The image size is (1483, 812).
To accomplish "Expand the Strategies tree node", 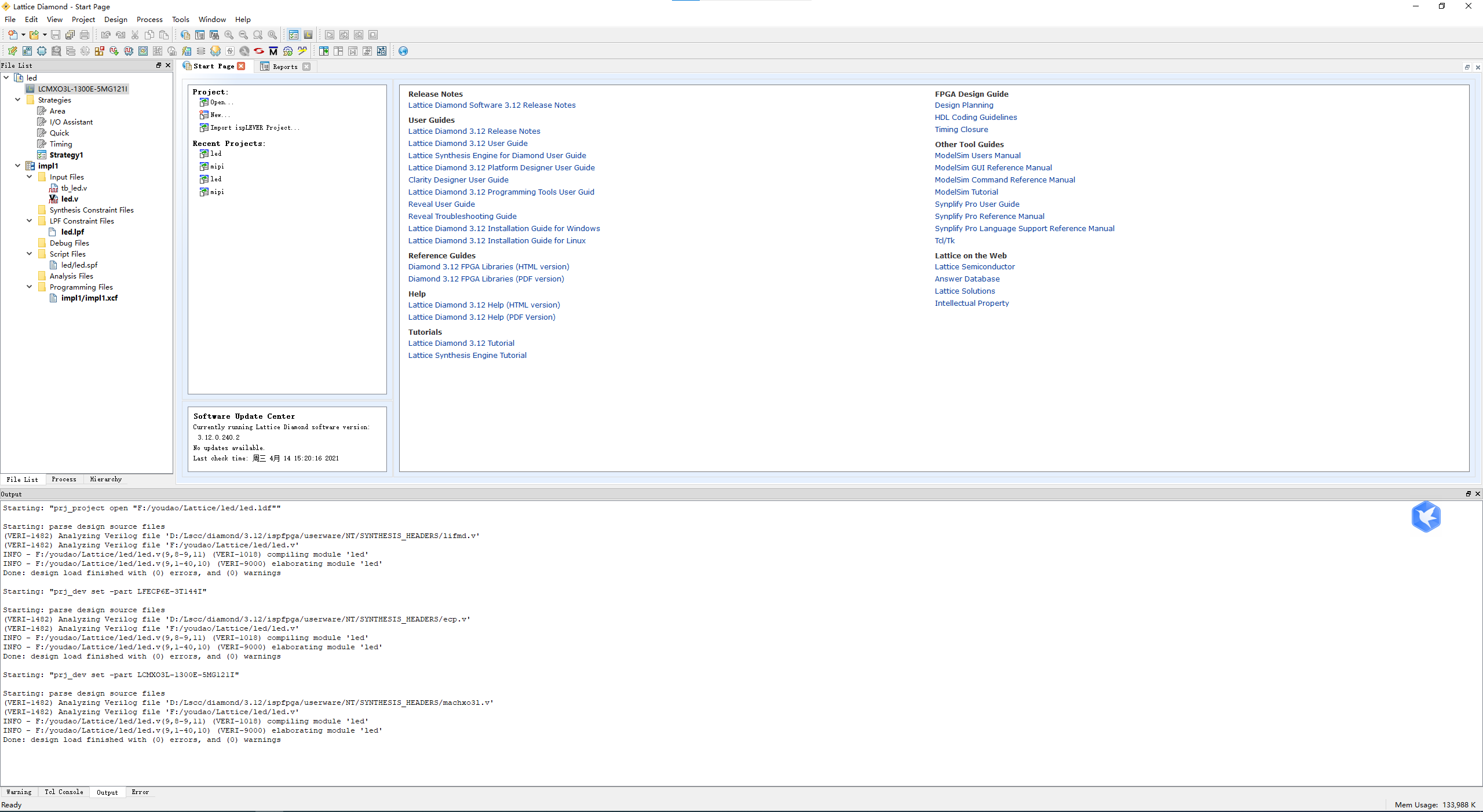I will pyautogui.click(x=17, y=100).
